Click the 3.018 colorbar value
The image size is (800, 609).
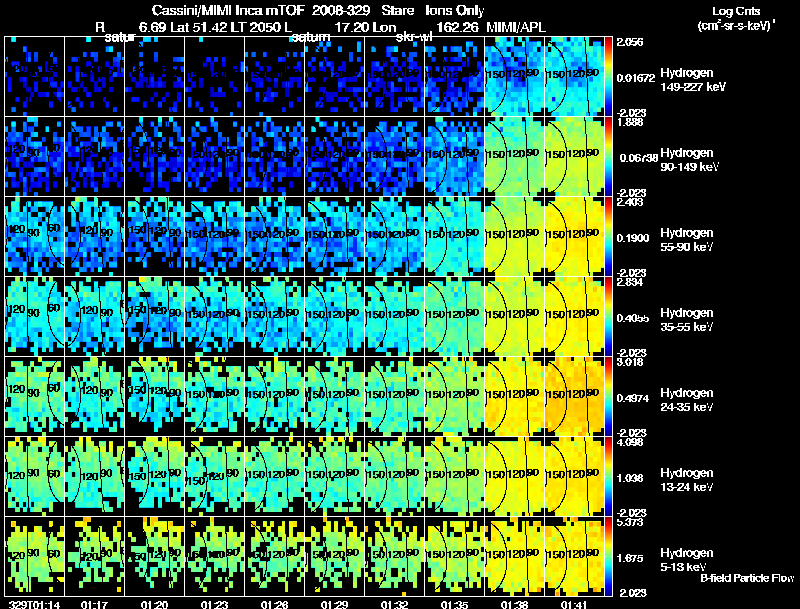point(630,363)
